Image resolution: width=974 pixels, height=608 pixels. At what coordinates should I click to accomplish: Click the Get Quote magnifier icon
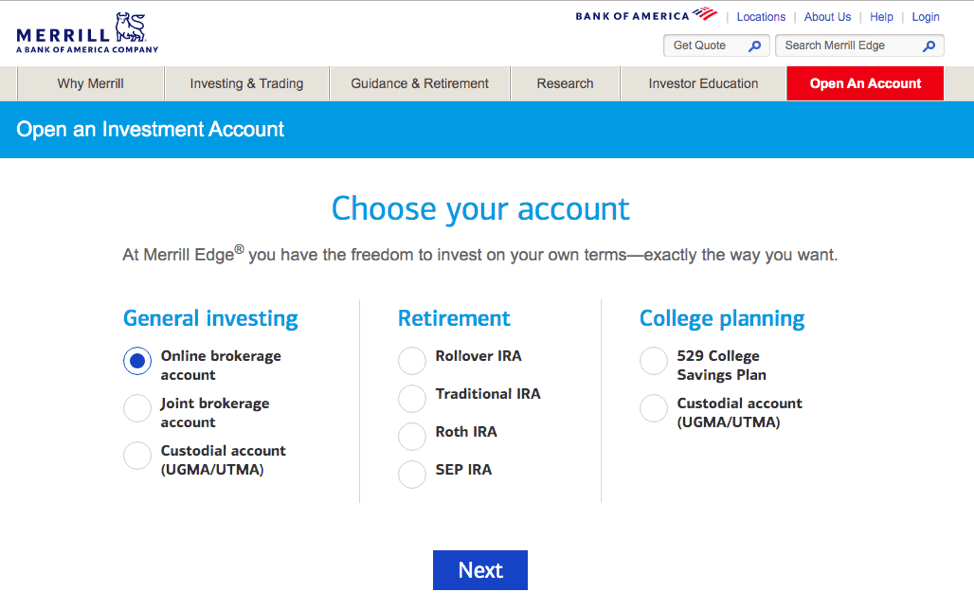755,46
